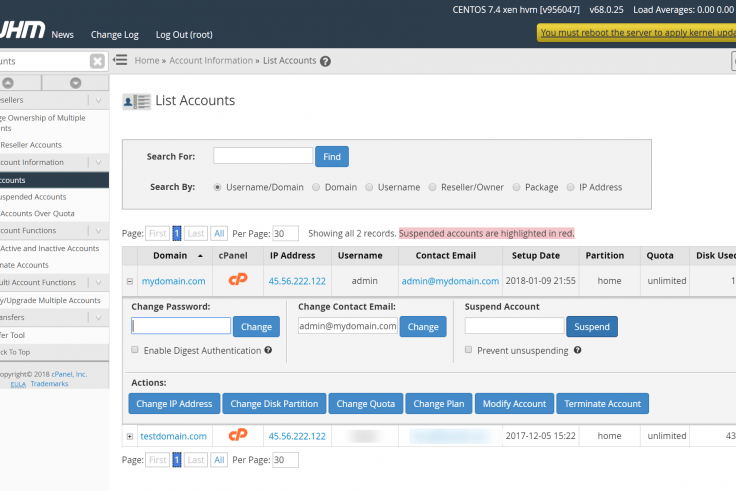This screenshot has height=491, width=736.
Task: Focus the Suspend Account reason field
Action: coord(514,326)
